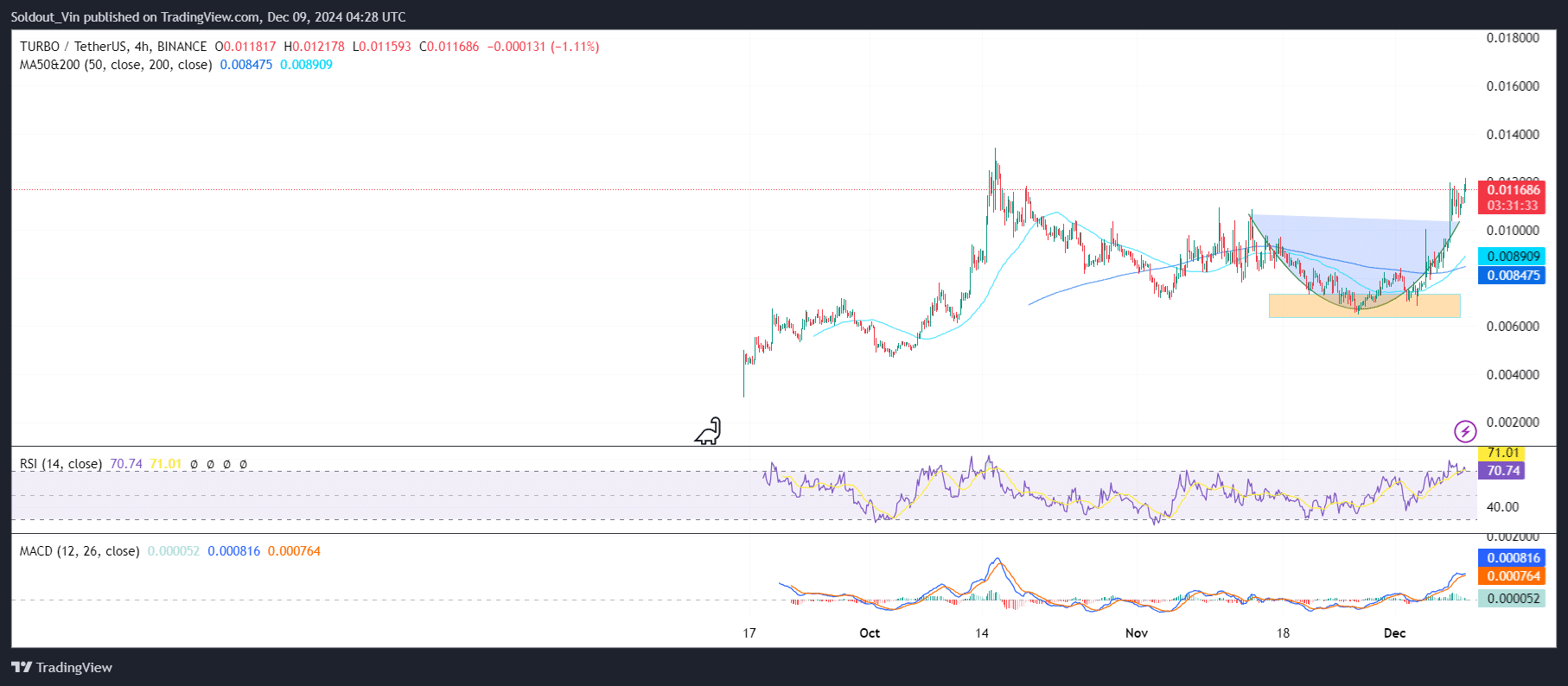Click the red current price label 0.011686
Screen dimensions: 1568x686
(1512, 190)
